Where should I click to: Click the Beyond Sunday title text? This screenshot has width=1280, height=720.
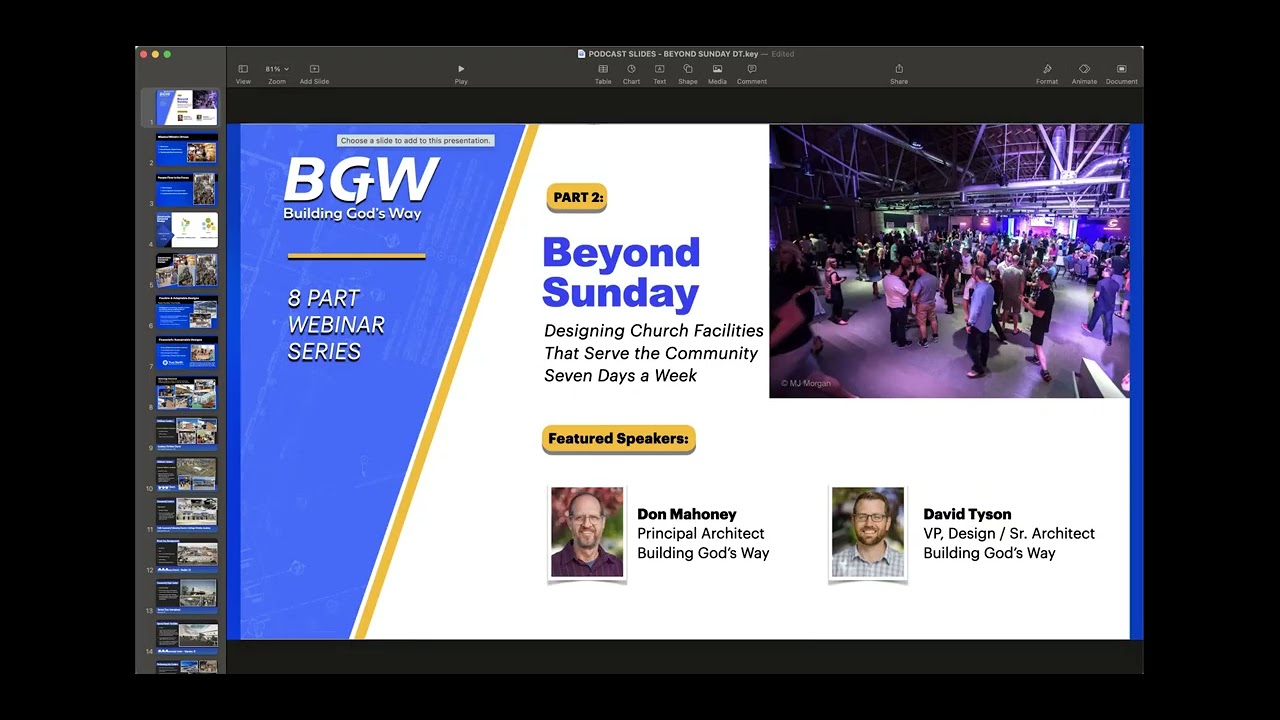point(621,272)
